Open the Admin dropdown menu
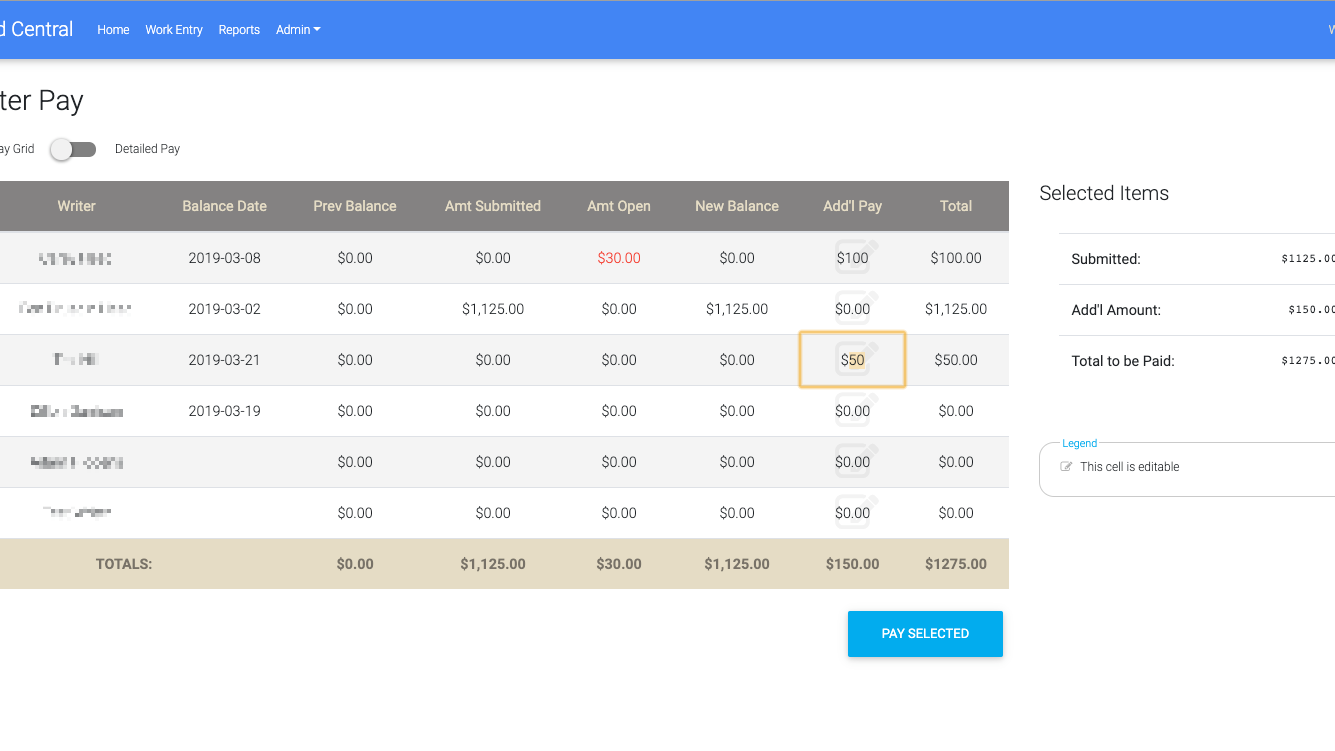 point(298,30)
